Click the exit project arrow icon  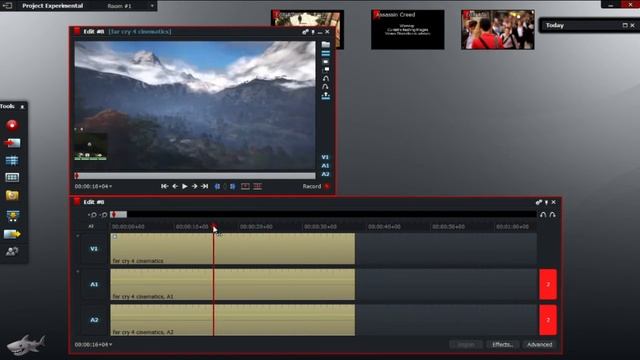(x=7, y=6)
